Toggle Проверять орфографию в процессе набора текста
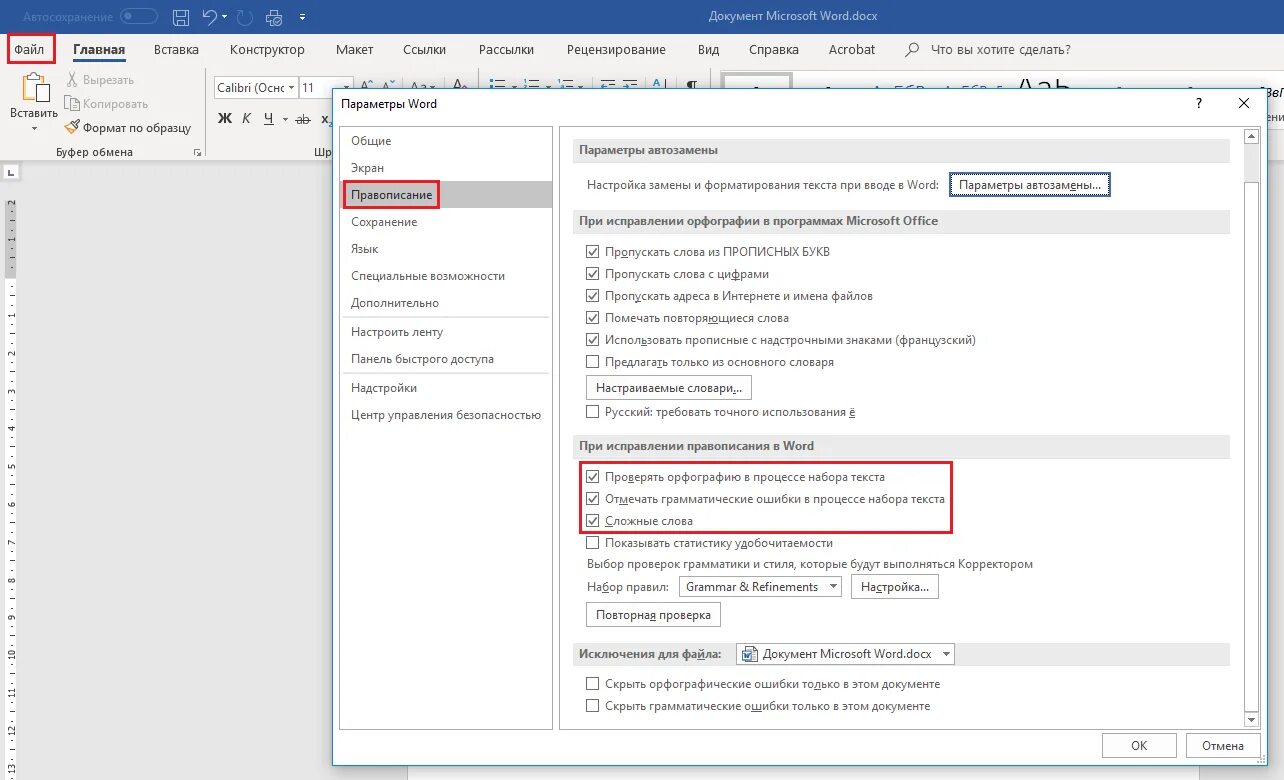Viewport: 1284px width, 780px height. (593, 477)
